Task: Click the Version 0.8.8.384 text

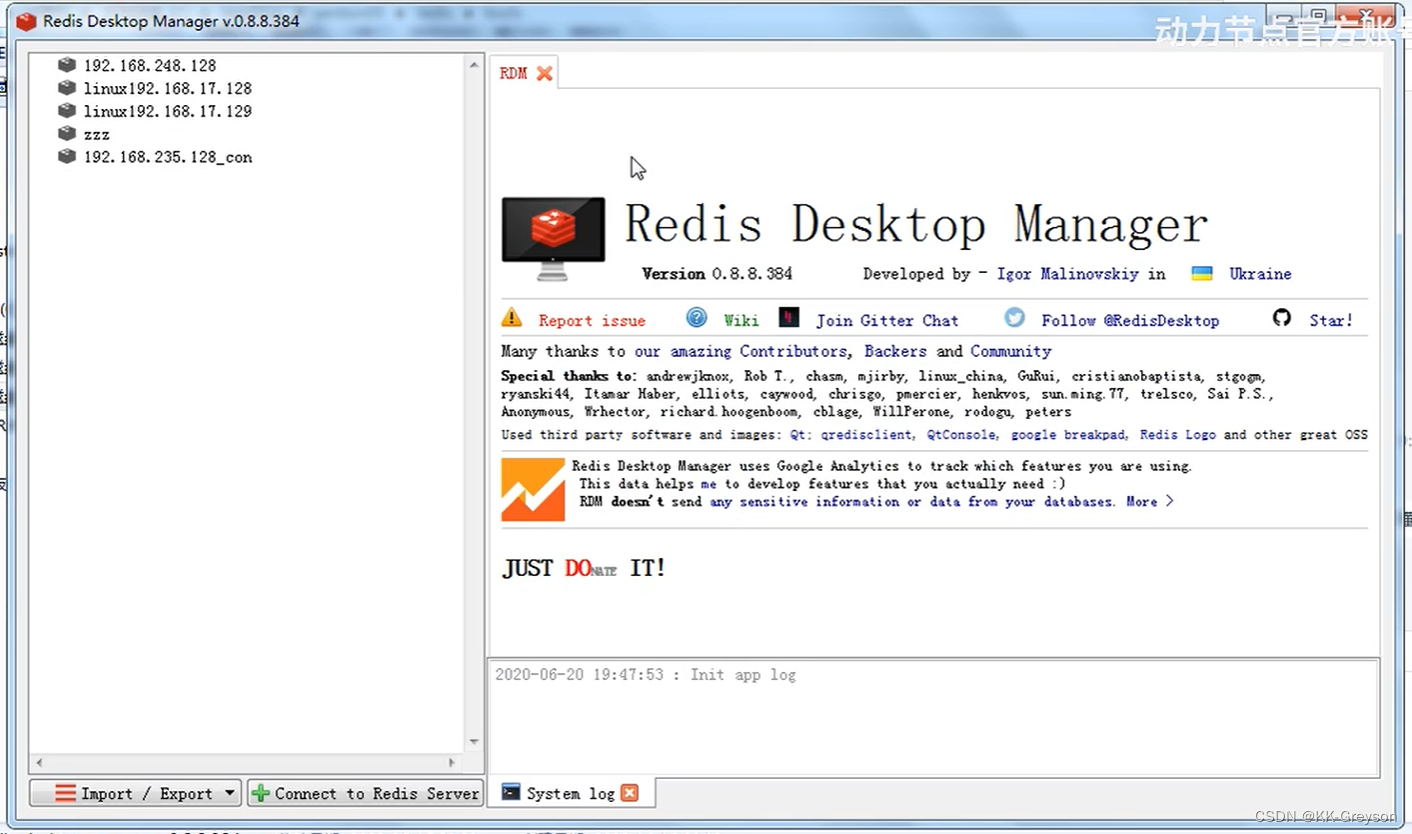Action: click(717, 274)
